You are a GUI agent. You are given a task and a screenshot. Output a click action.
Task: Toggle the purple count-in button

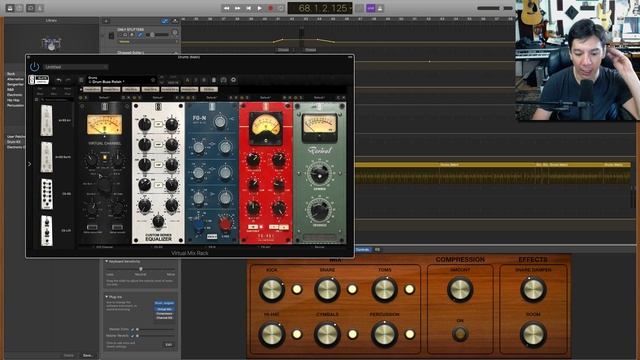tap(371, 8)
